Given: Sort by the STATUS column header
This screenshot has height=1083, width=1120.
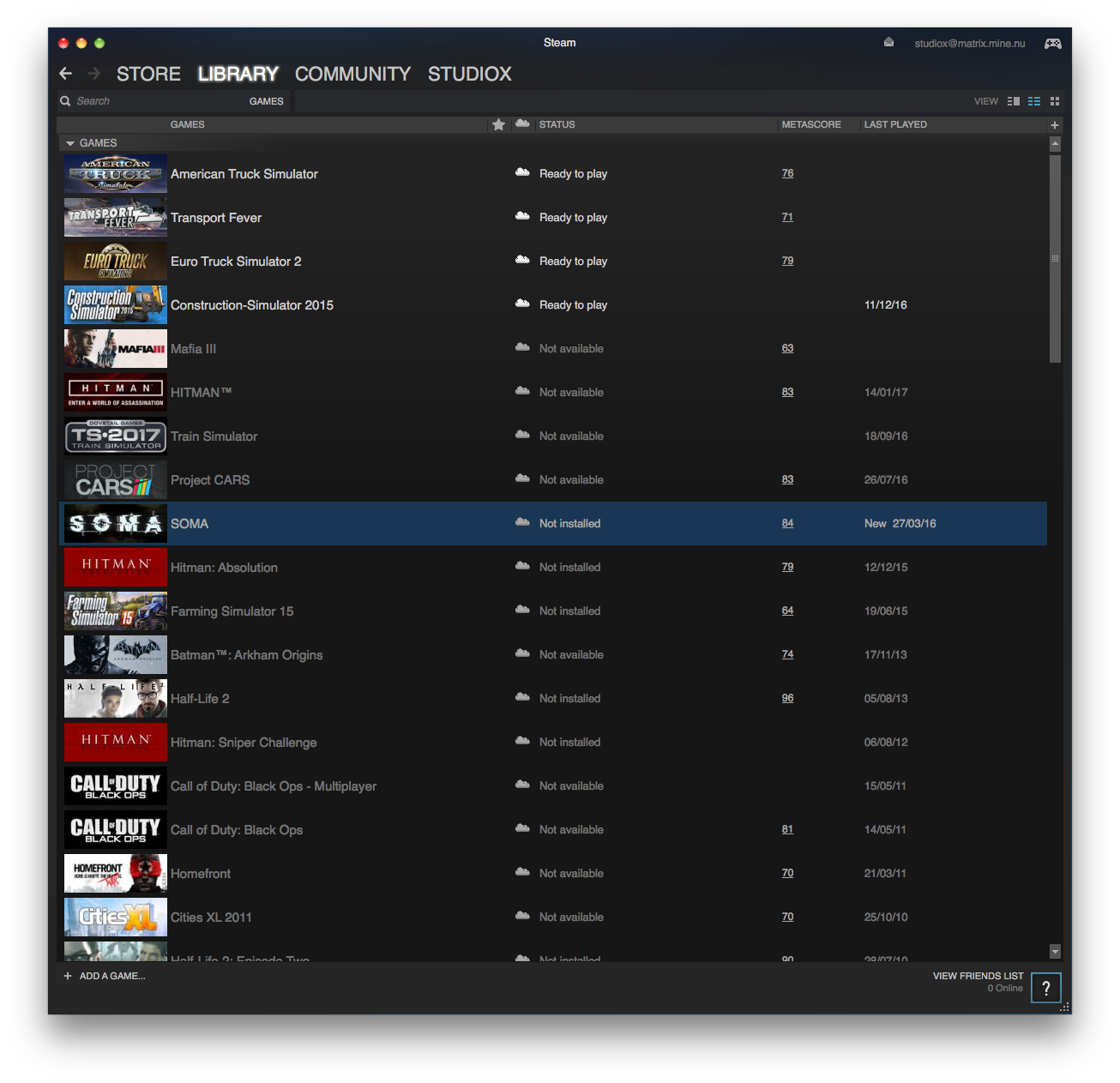Looking at the screenshot, I should (x=557, y=124).
